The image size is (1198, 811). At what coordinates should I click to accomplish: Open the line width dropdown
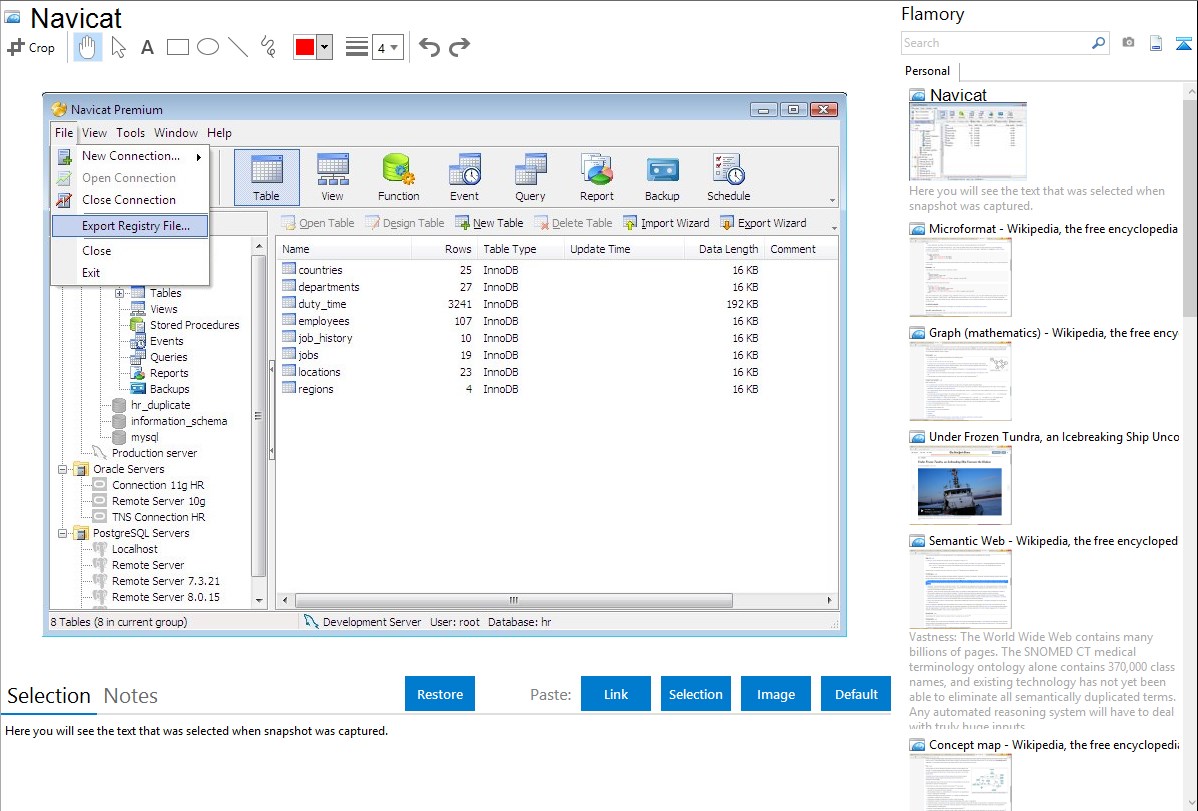[387, 47]
